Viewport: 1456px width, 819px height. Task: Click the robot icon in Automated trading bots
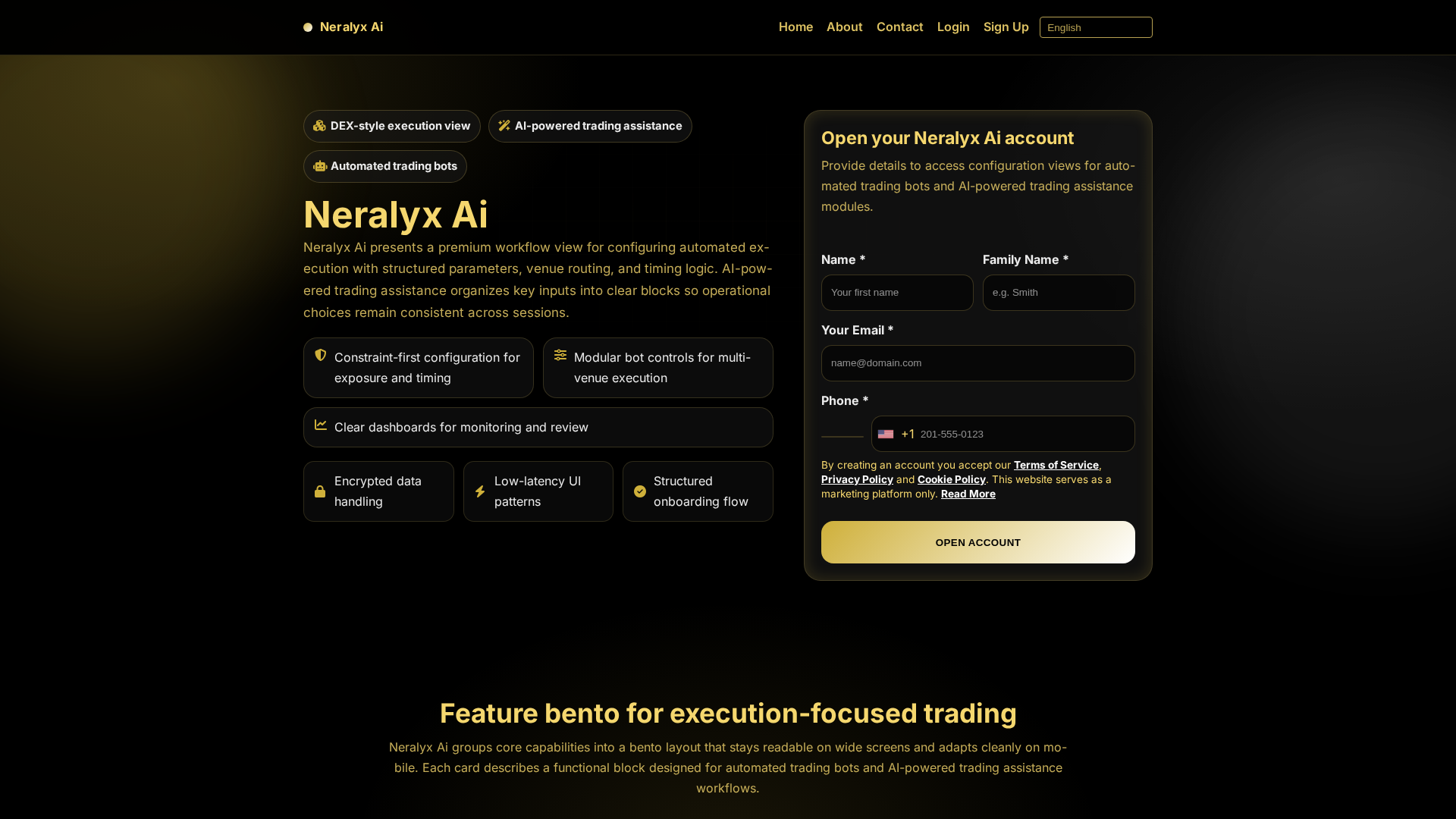320,166
